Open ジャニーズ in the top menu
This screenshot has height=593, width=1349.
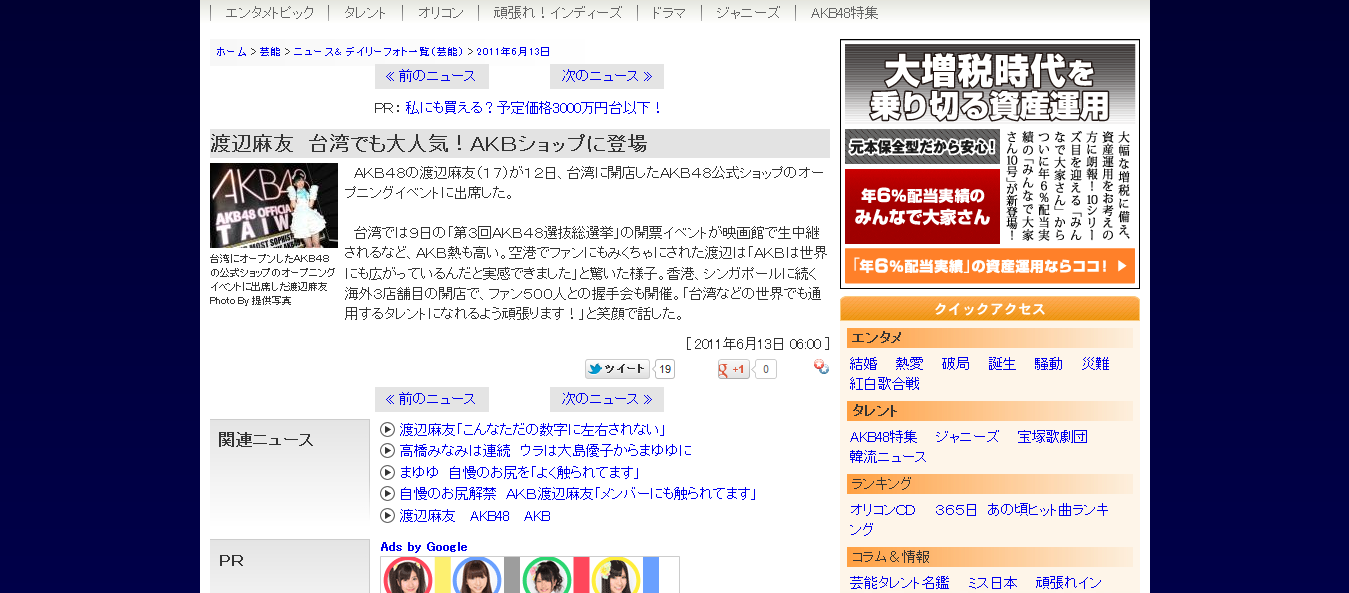748,13
